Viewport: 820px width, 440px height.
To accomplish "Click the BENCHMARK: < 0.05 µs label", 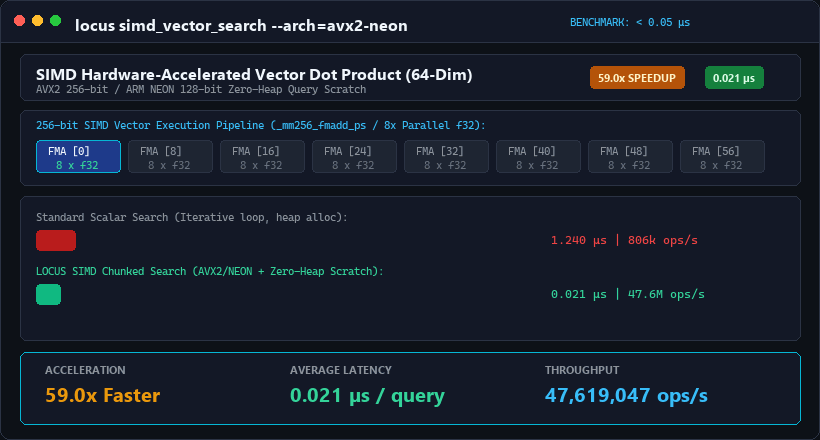I will 630,22.
